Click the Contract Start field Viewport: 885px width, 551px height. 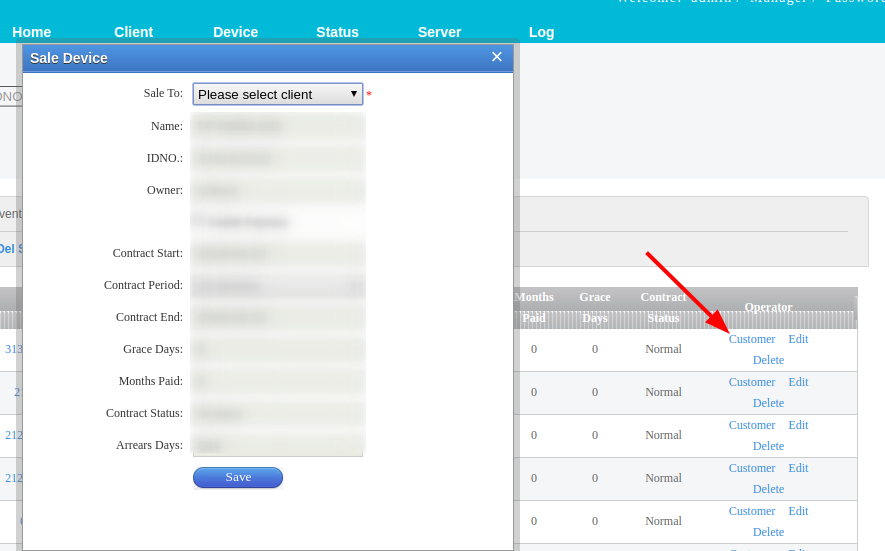pos(277,254)
